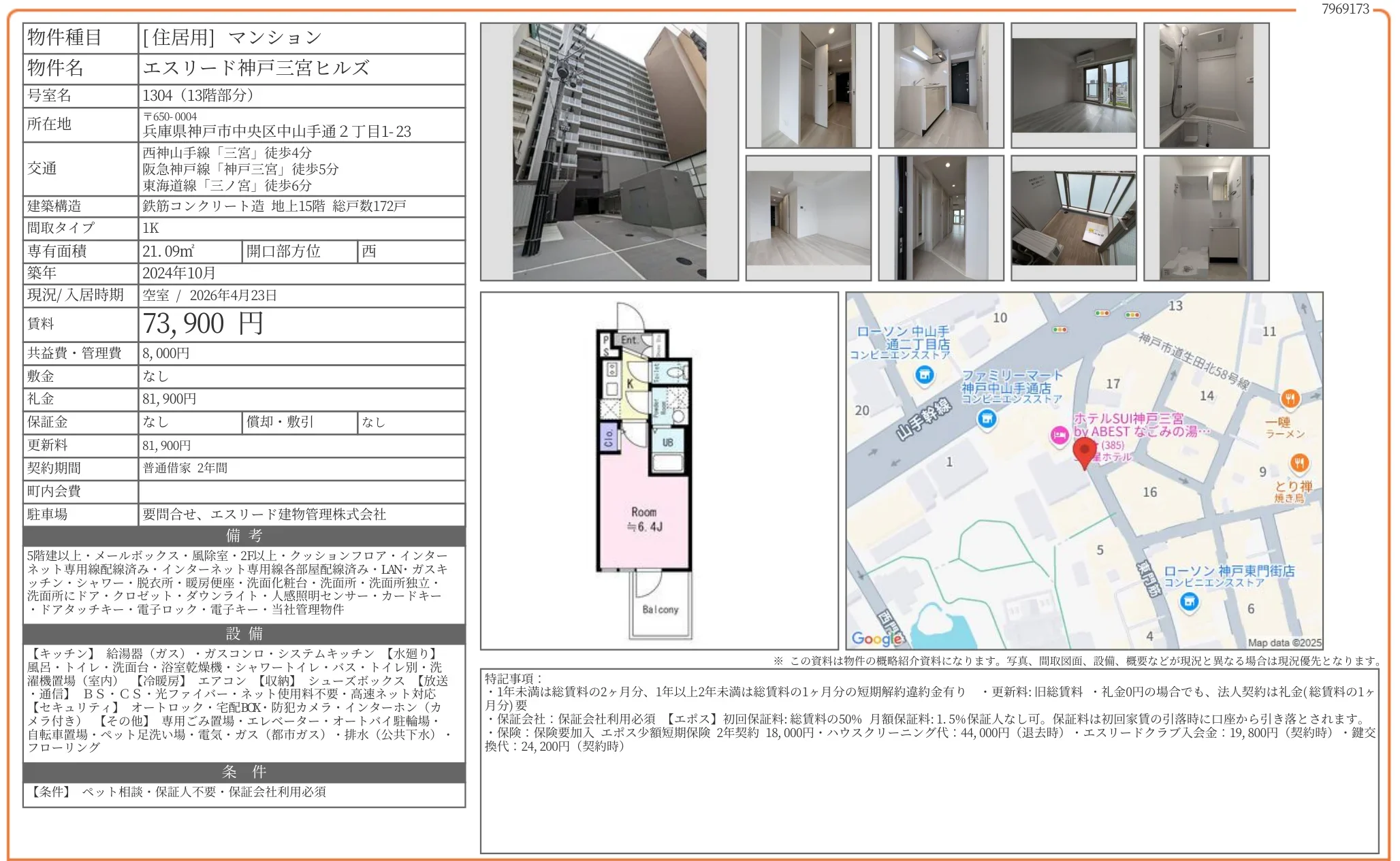Click the 73,900円 rent amount

203,324
